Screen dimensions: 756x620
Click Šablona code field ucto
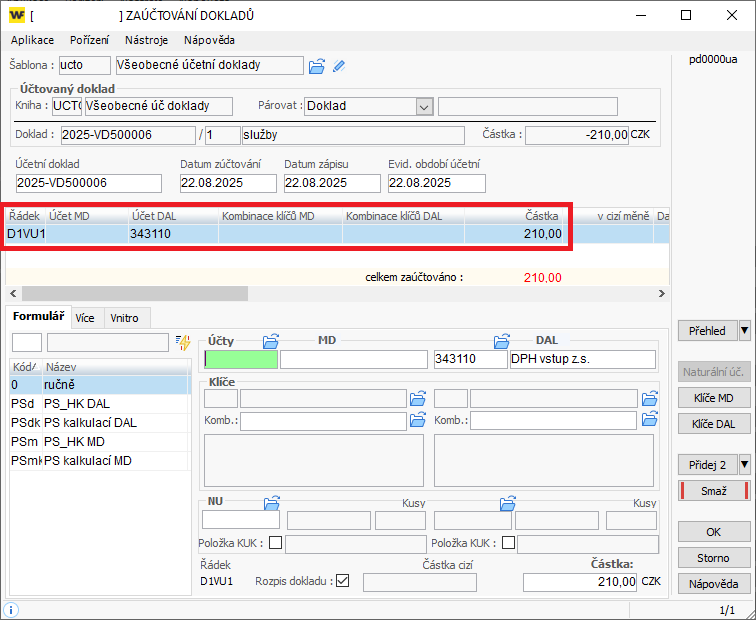click(x=85, y=65)
